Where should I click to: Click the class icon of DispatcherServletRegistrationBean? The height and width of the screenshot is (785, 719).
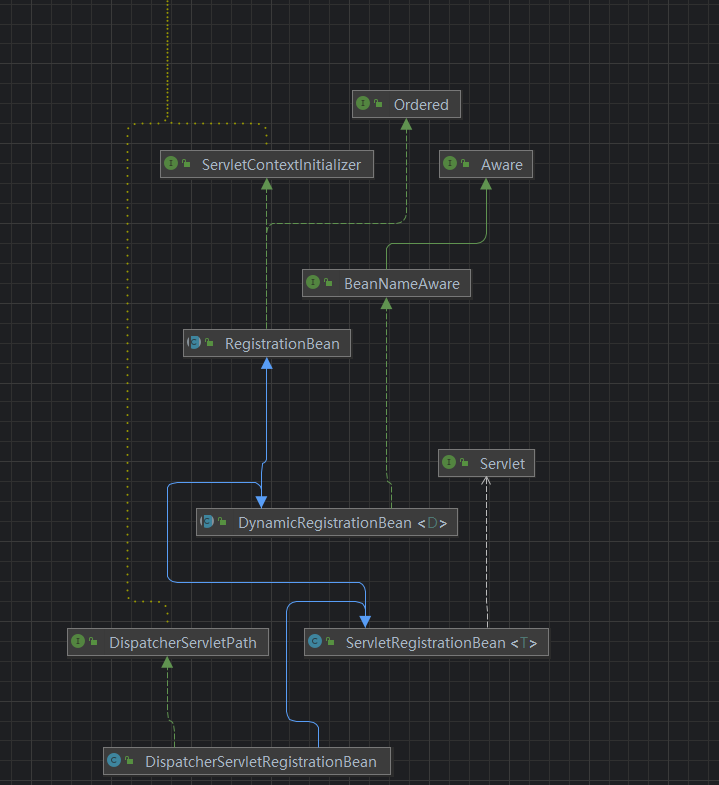[114, 762]
